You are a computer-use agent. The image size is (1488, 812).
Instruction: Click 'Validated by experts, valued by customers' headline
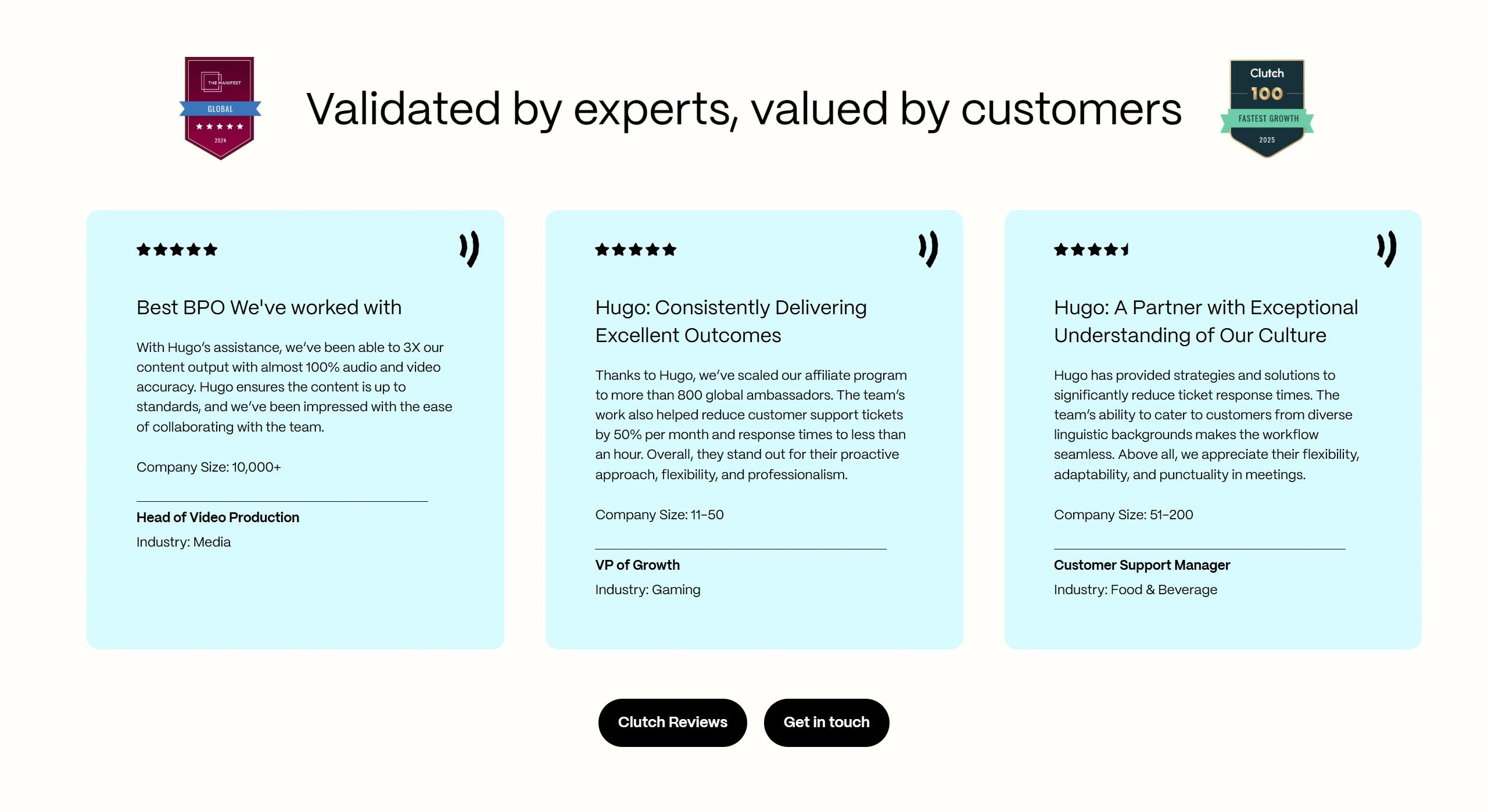tap(744, 109)
